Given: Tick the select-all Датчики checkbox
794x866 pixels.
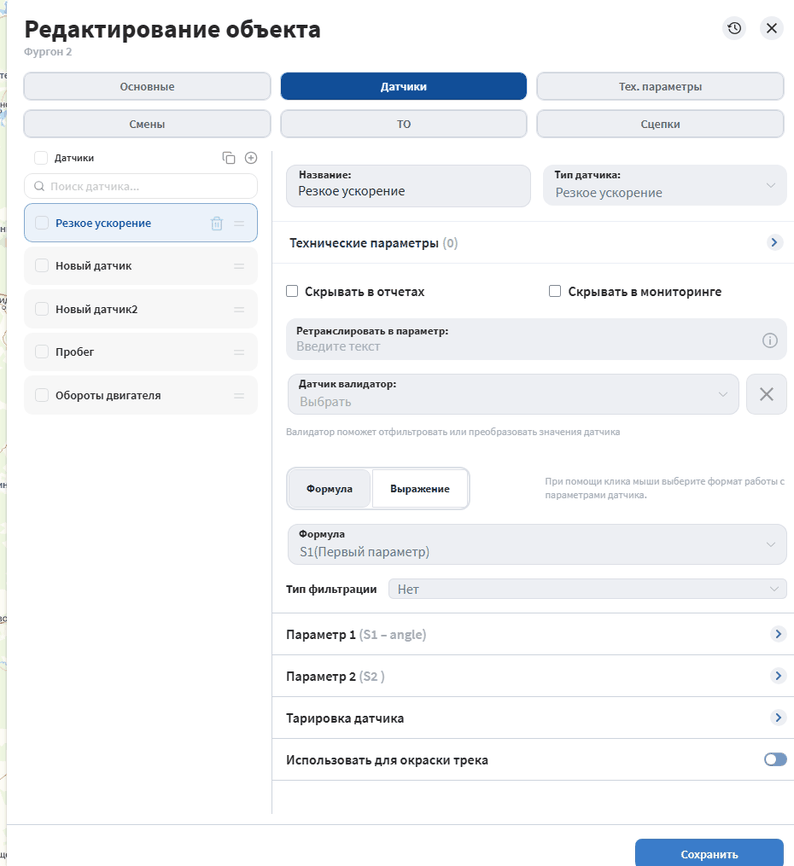Looking at the screenshot, I should [x=41, y=158].
